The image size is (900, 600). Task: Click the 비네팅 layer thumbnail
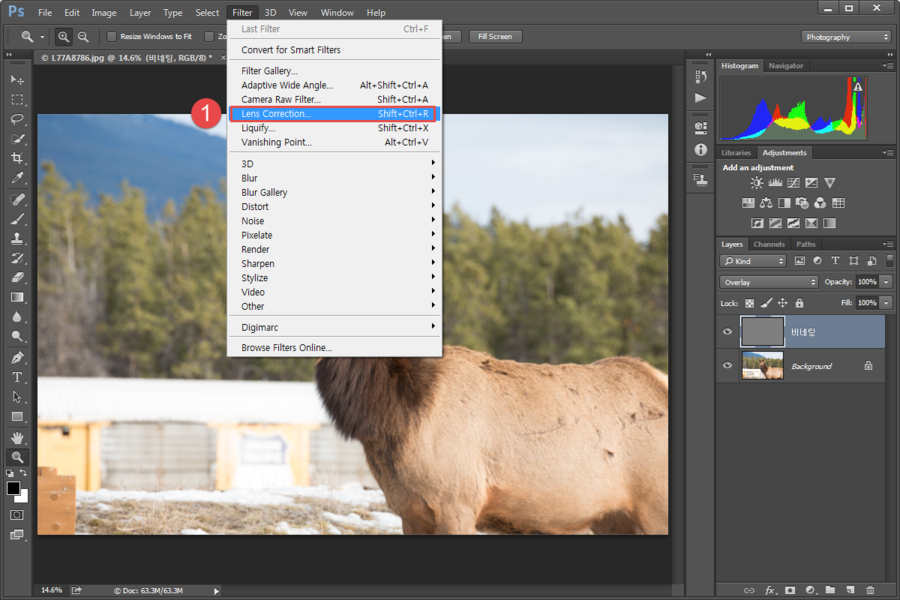click(762, 331)
